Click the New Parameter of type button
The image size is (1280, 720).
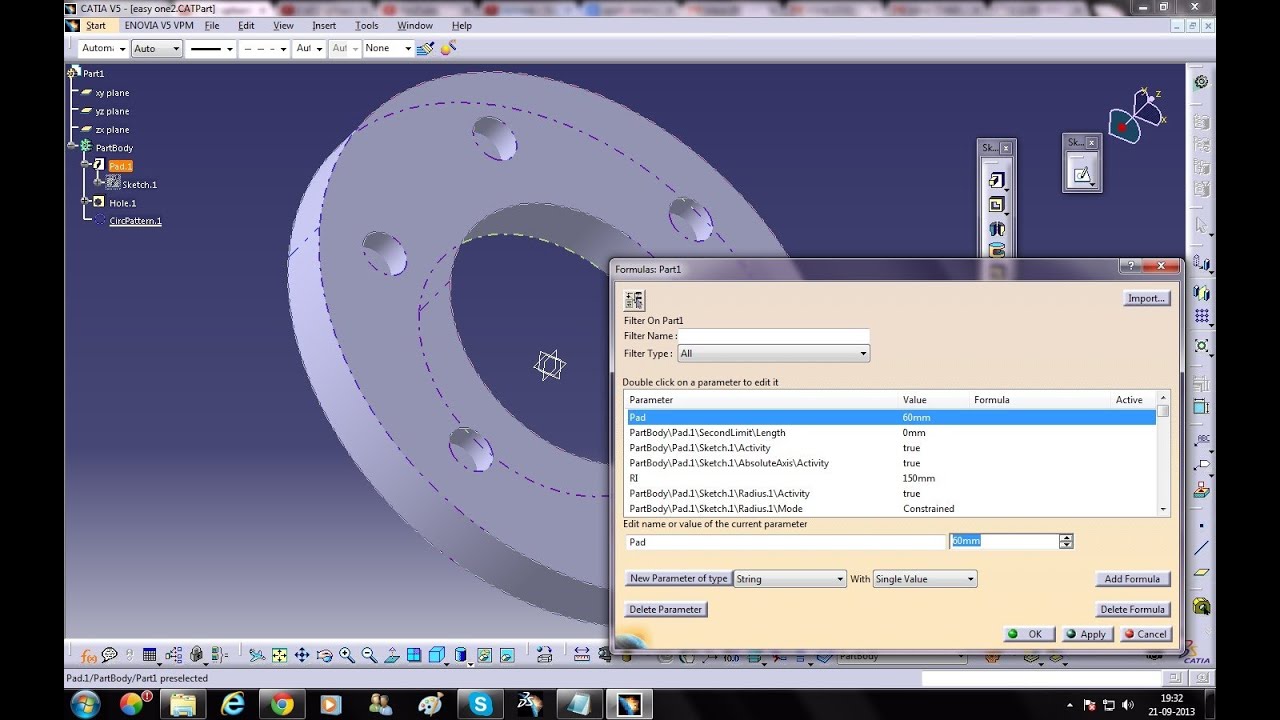pos(678,579)
